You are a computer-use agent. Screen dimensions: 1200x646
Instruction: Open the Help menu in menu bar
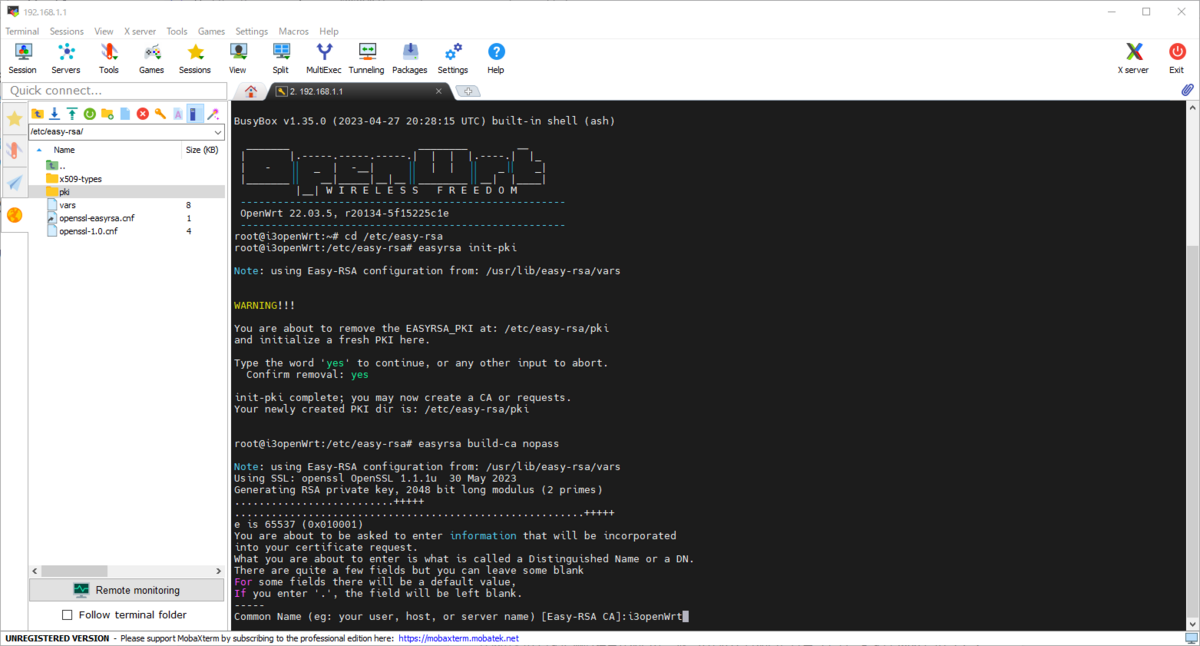[x=329, y=31]
